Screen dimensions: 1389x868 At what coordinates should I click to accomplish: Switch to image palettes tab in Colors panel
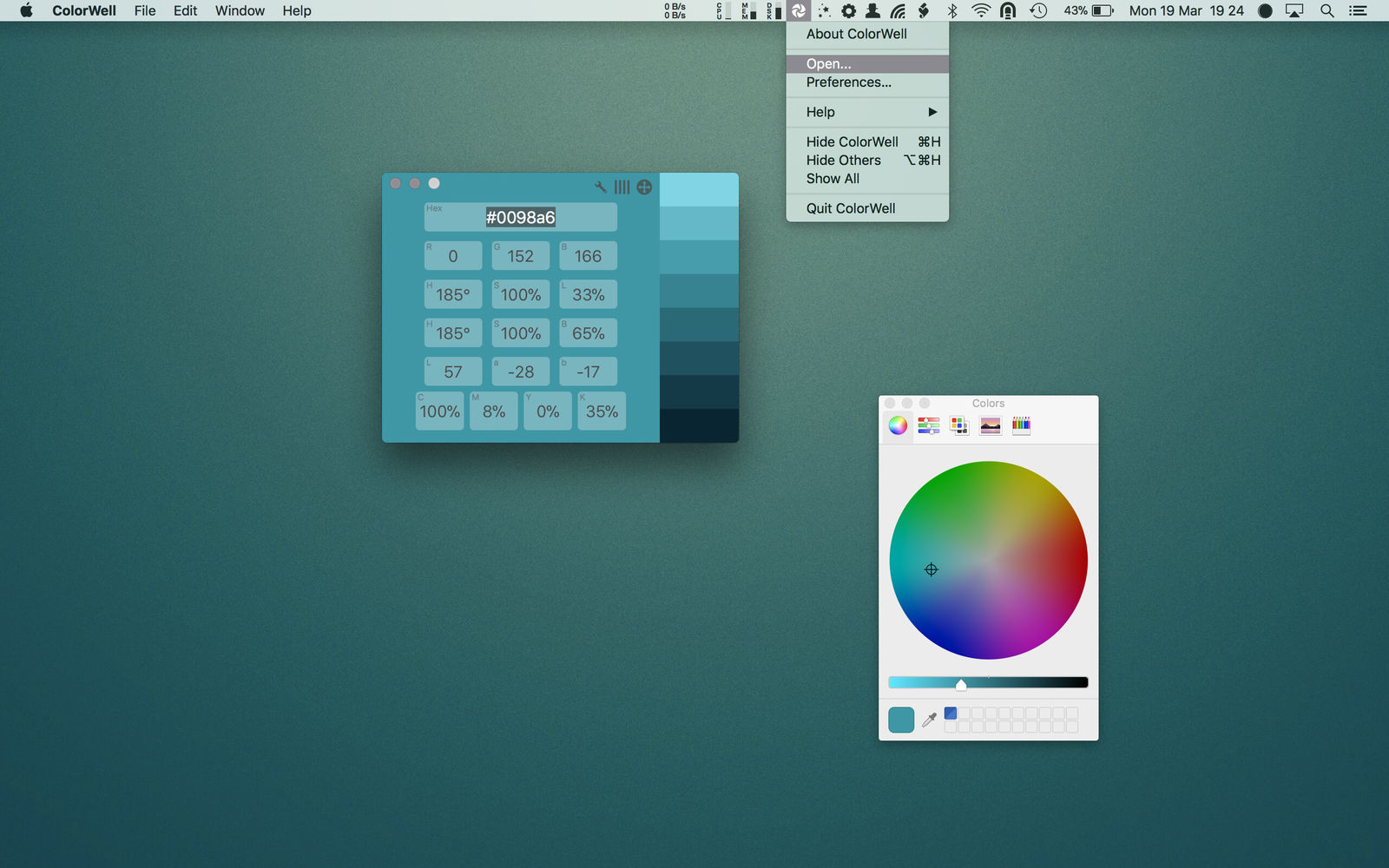click(x=991, y=425)
